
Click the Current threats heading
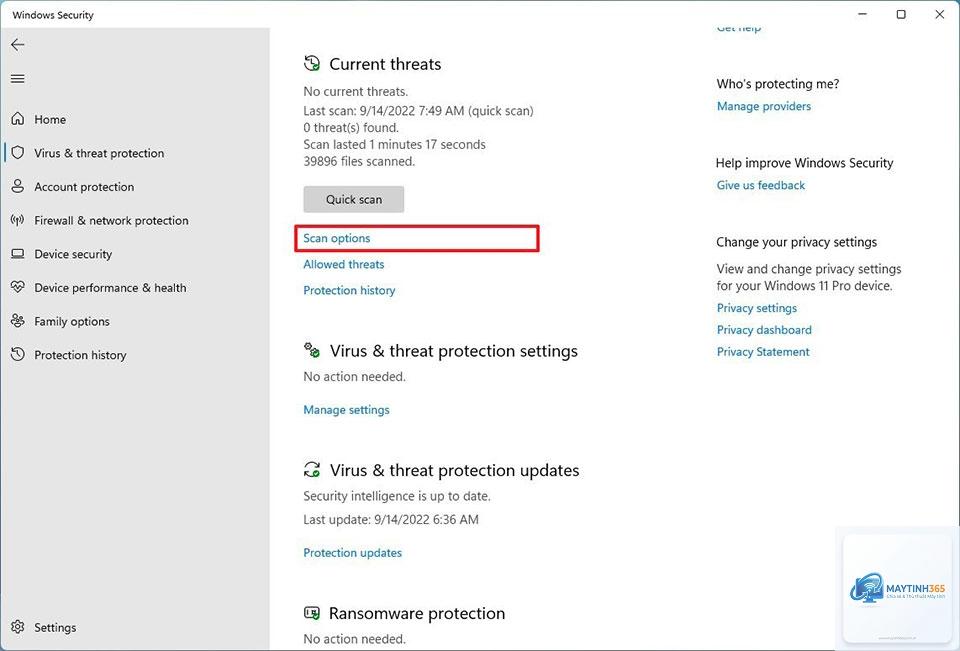(385, 64)
